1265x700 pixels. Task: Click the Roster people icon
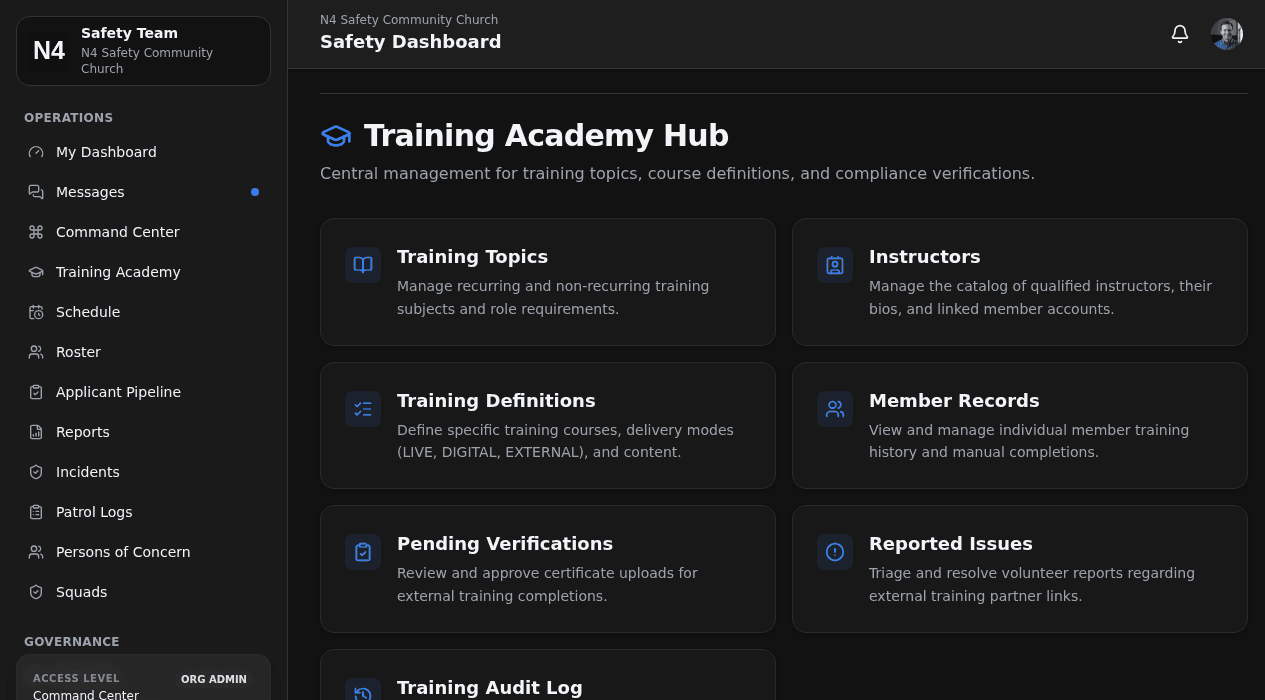pyautogui.click(x=36, y=352)
